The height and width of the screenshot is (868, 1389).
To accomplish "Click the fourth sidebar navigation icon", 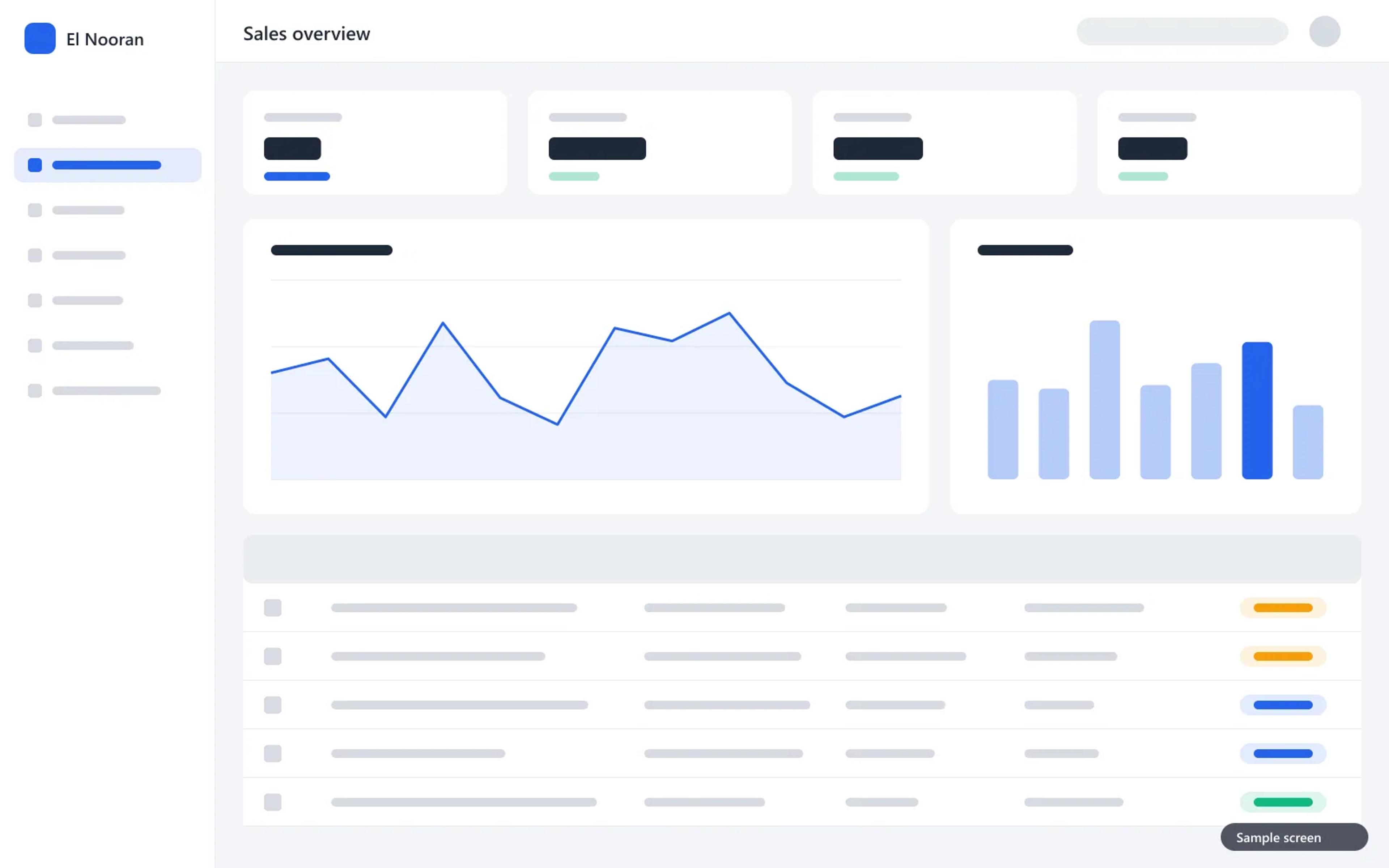I will (35, 255).
